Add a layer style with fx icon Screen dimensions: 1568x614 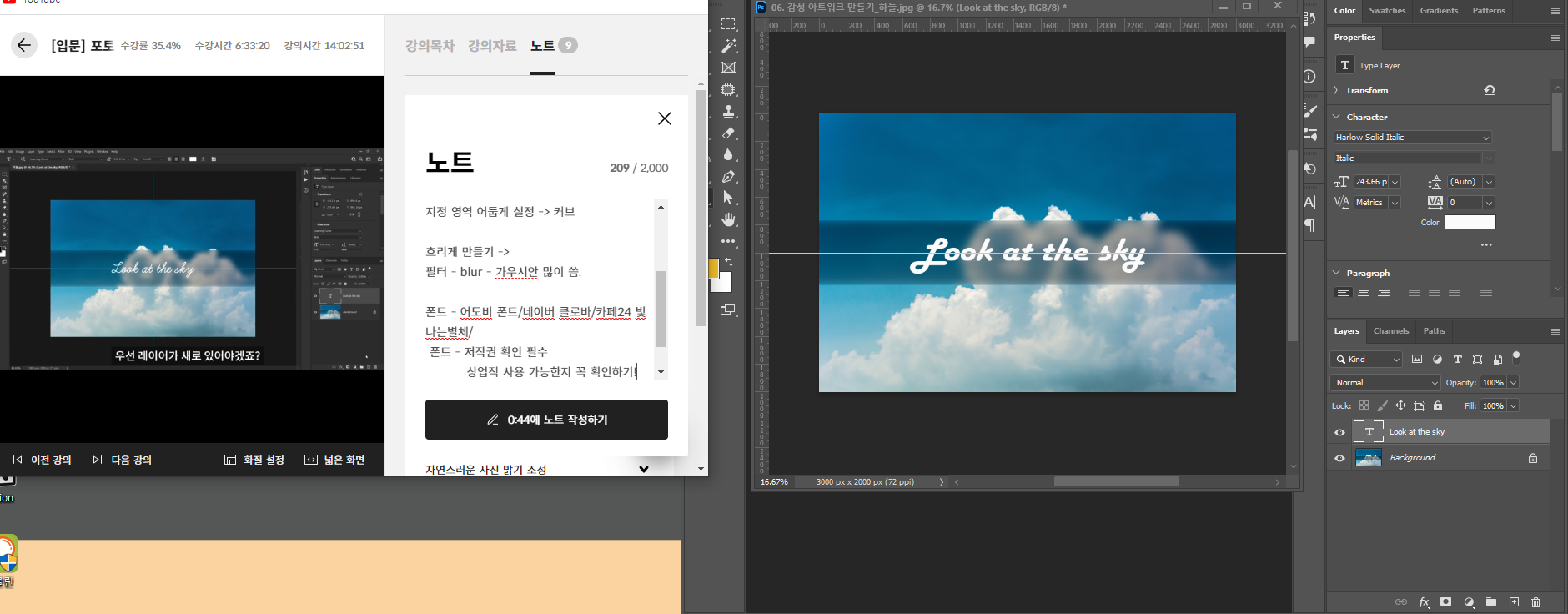tap(1424, 601)
